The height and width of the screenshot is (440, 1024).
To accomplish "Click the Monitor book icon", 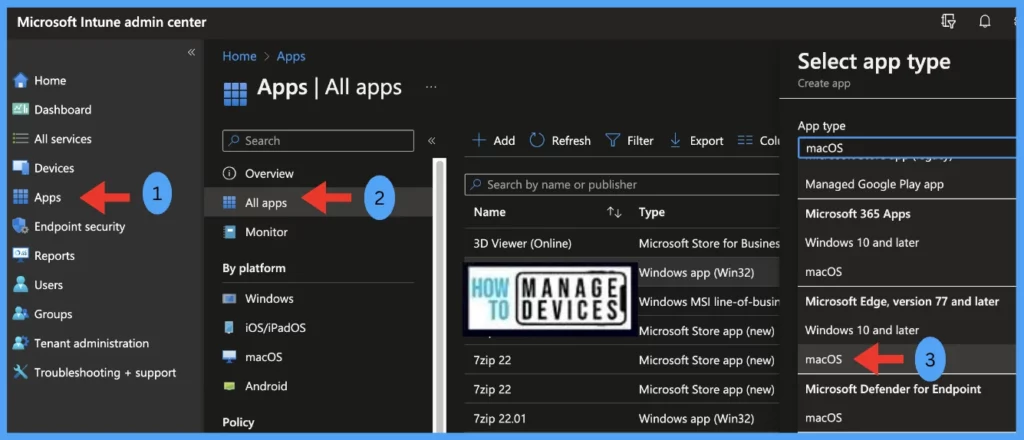I will click(x=229, y=232).
